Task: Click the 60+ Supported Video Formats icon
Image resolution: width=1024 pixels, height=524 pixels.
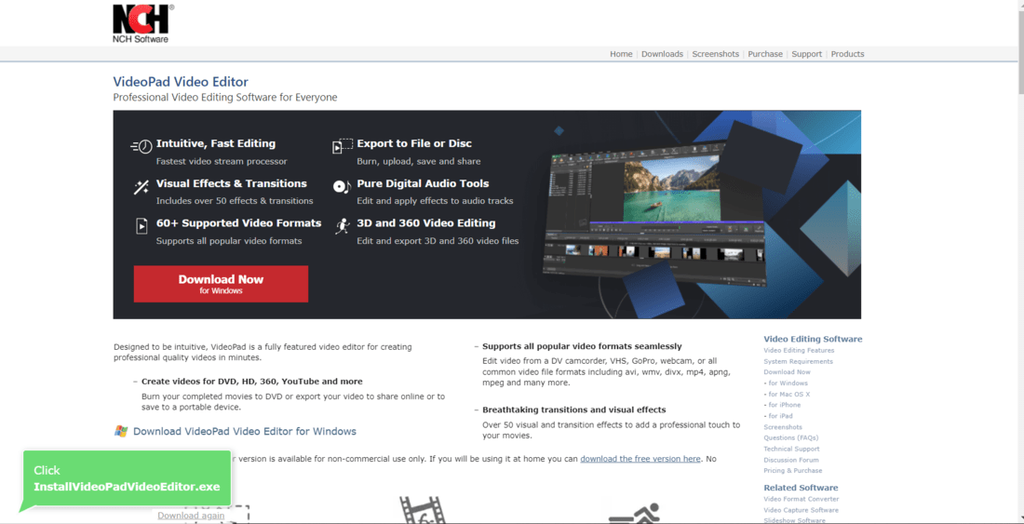Action: [x=141, y=226]
